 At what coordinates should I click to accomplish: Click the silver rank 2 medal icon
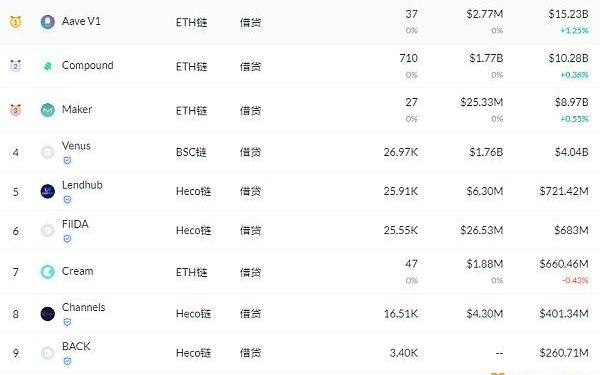pyautogui.click(x=15, y=66)
